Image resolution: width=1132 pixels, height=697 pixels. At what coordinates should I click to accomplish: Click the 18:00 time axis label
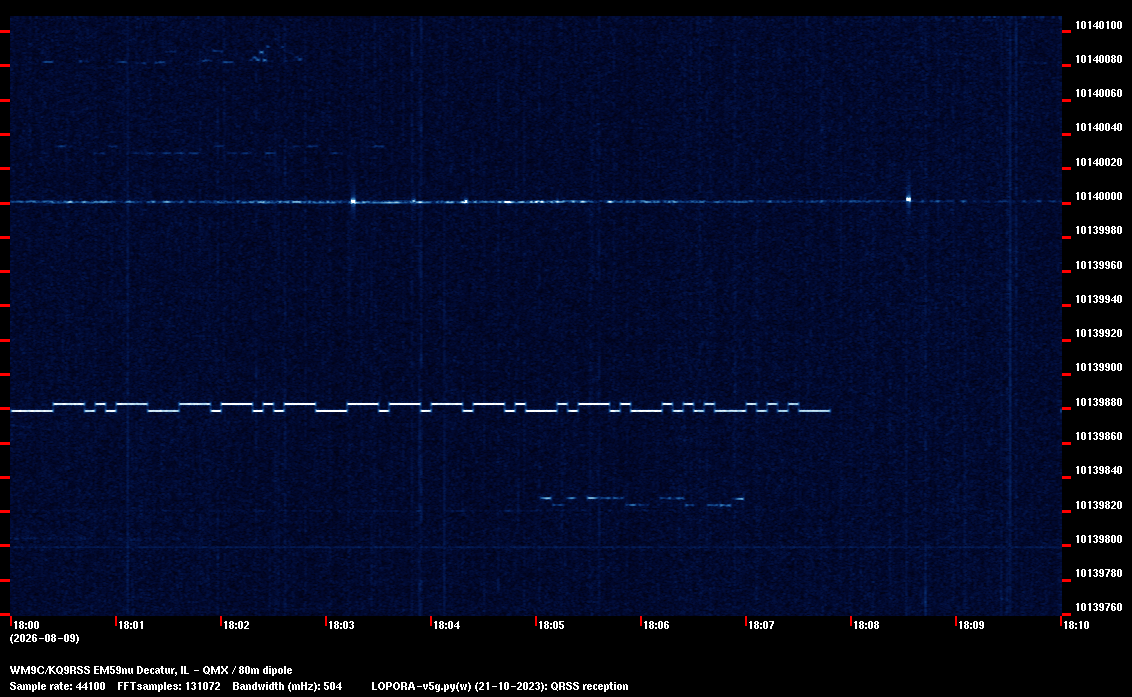[27, 625]
